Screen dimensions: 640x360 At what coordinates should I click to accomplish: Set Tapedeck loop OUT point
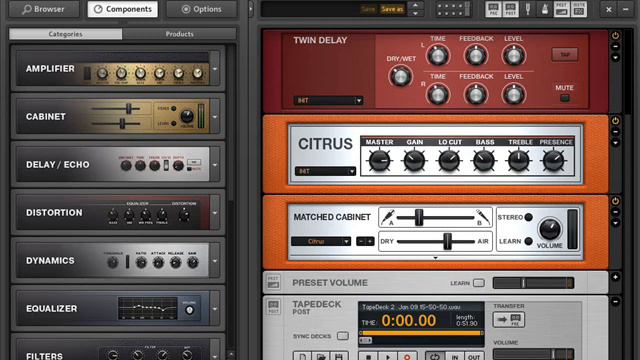click(473, 356)
